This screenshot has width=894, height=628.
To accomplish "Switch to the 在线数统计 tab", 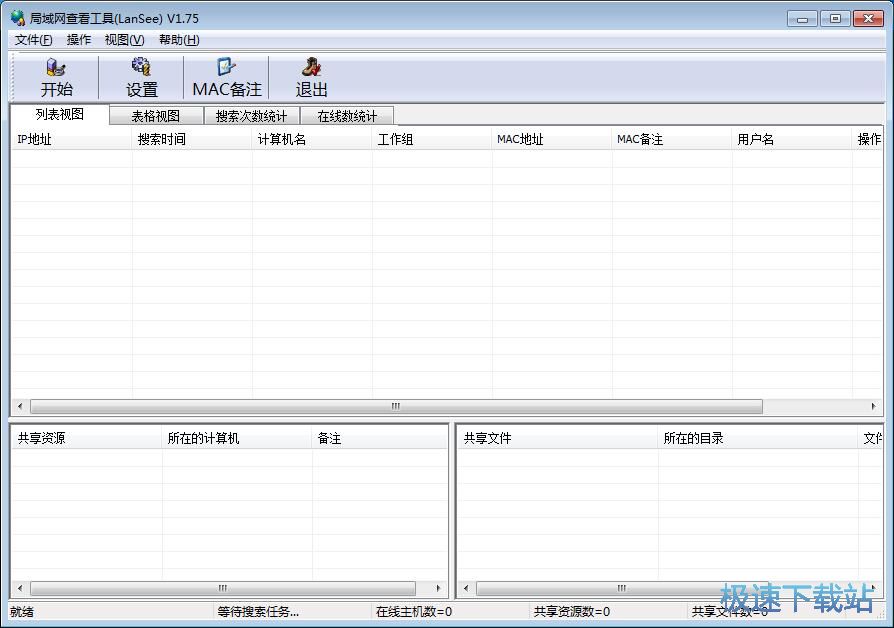I will click(x=347, y=116).
